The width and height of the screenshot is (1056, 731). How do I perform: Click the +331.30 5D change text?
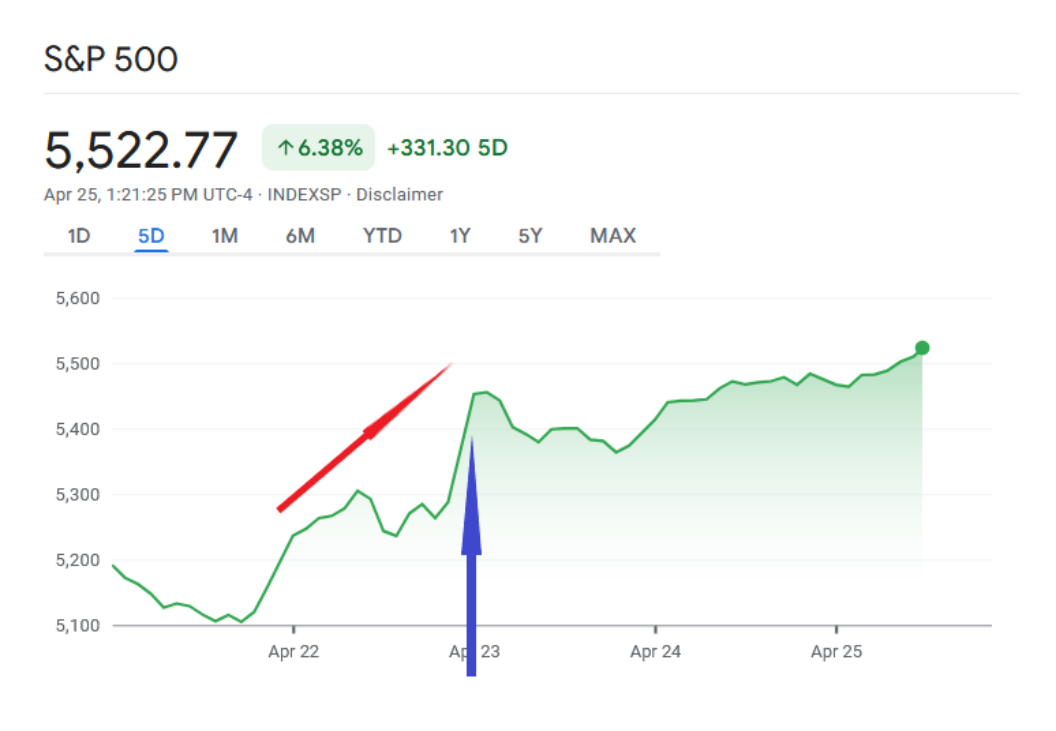[447, 148]
